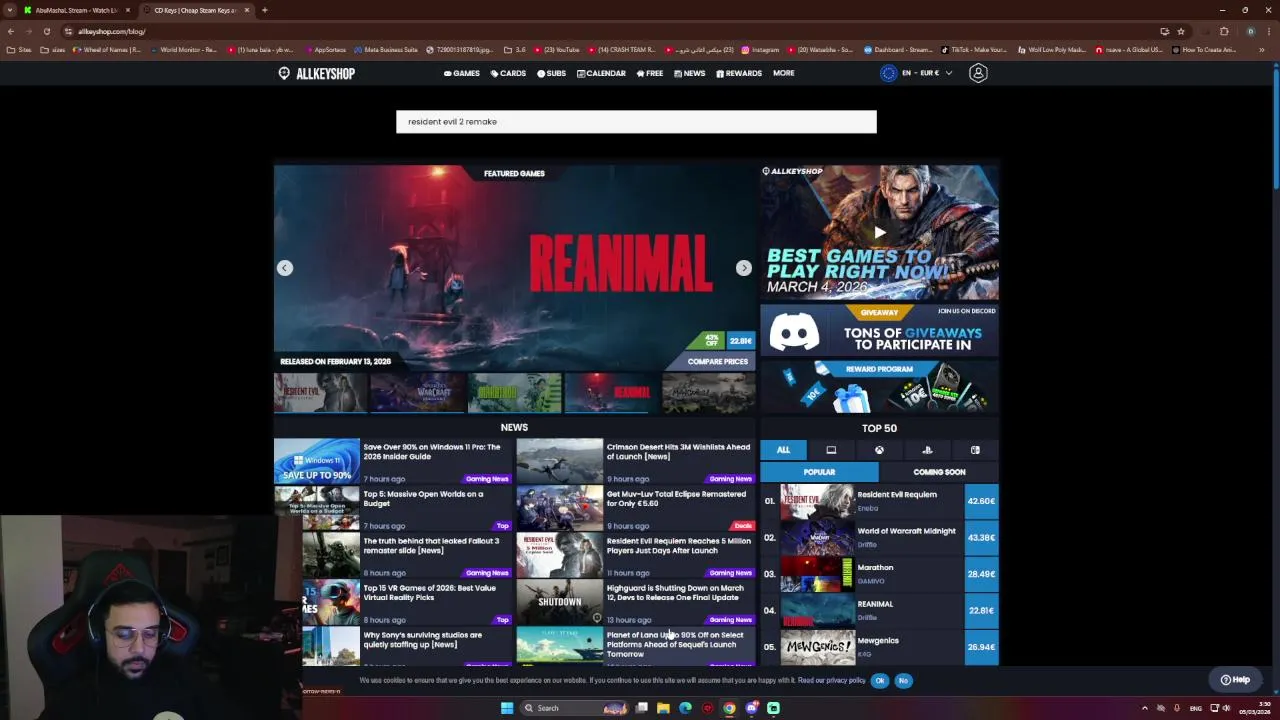Open Resident Evil Requiem in Top 50
The image size is (1280, 720).
coord(880,501)
